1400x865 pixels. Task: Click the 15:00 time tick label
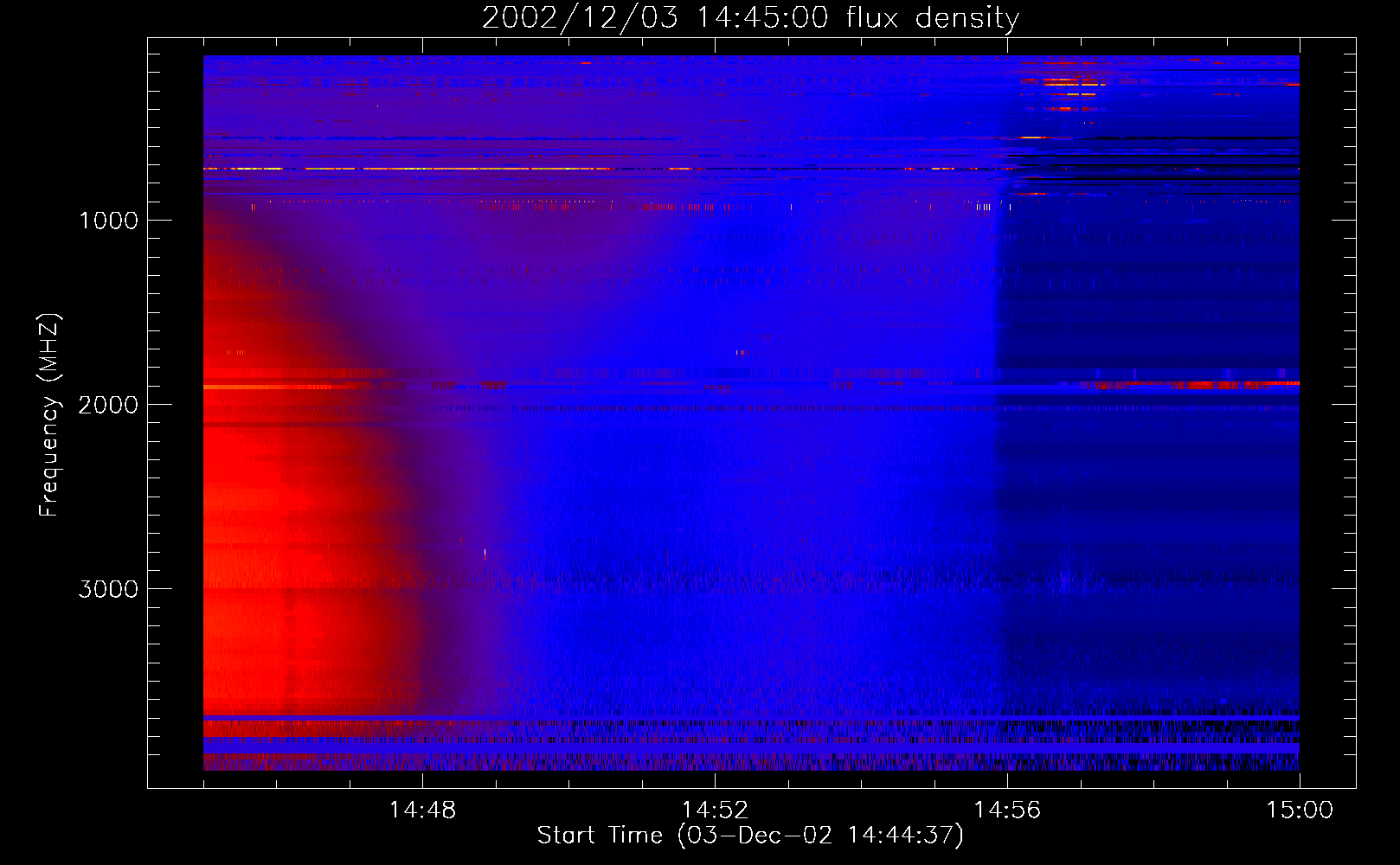click(1300, 811)
